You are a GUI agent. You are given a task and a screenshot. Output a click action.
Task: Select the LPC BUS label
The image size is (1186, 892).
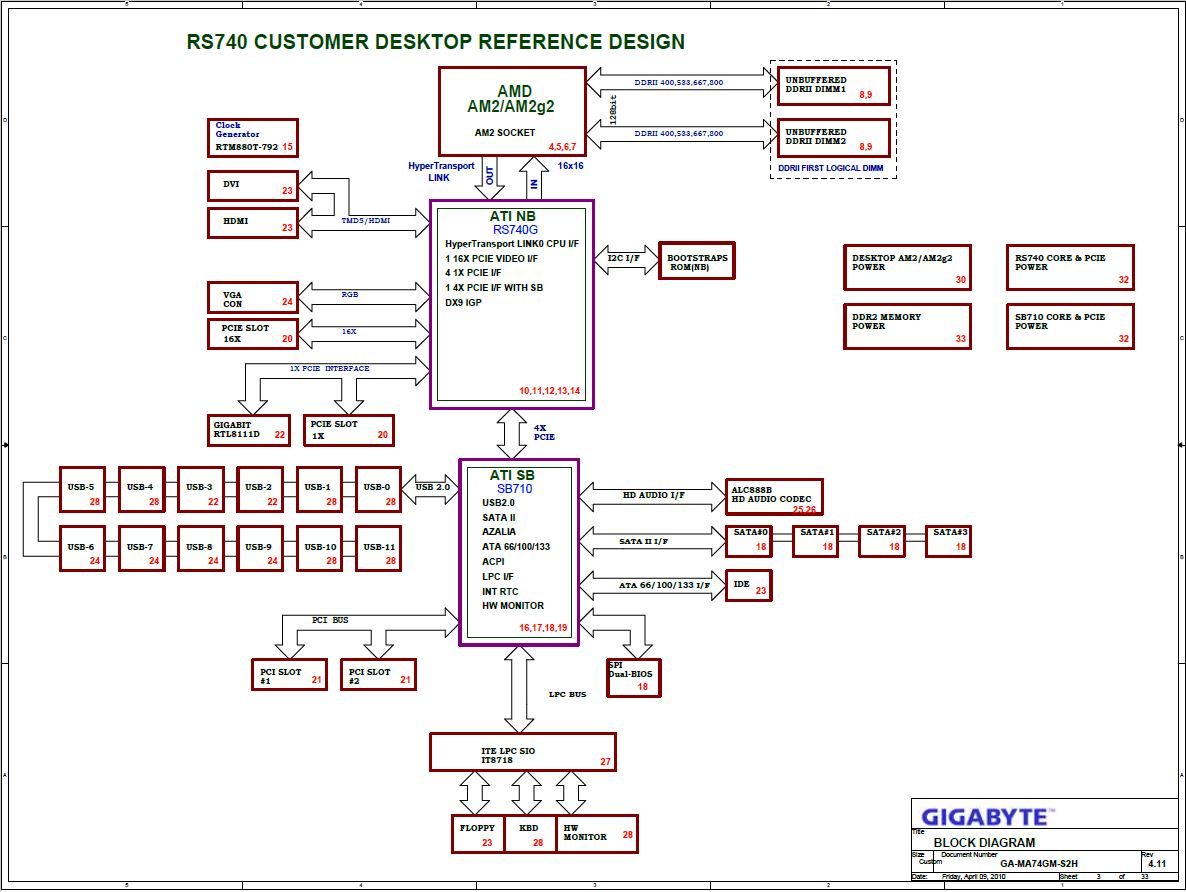(x=567, y=695)
